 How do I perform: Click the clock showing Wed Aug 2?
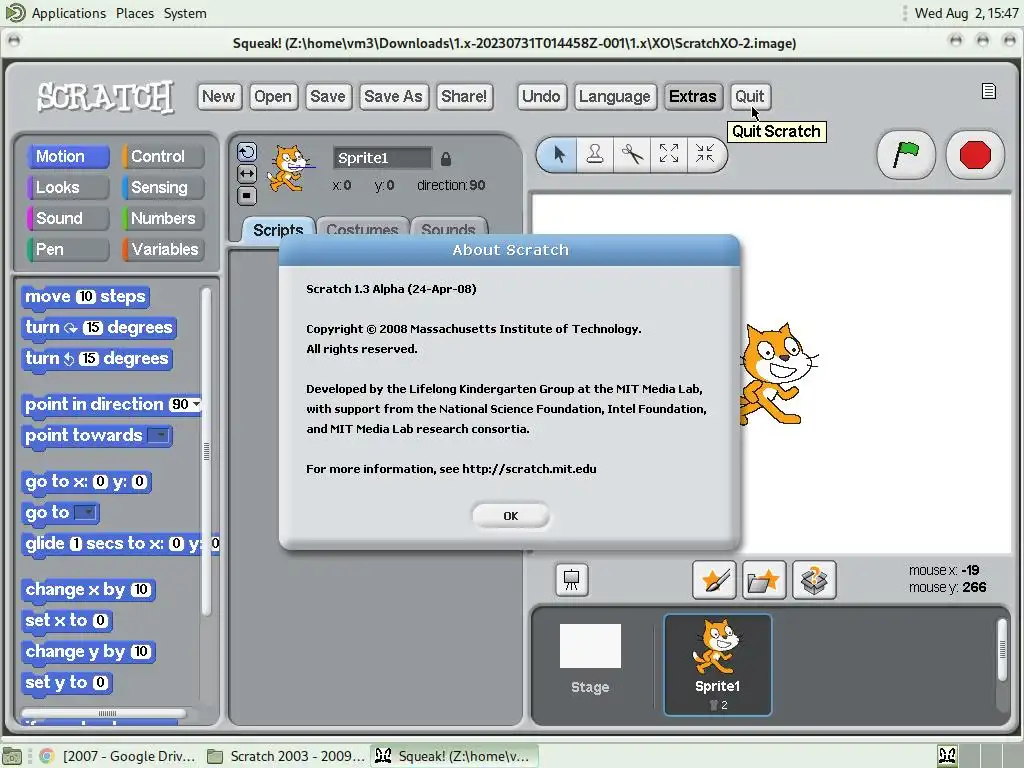point(966,13)
